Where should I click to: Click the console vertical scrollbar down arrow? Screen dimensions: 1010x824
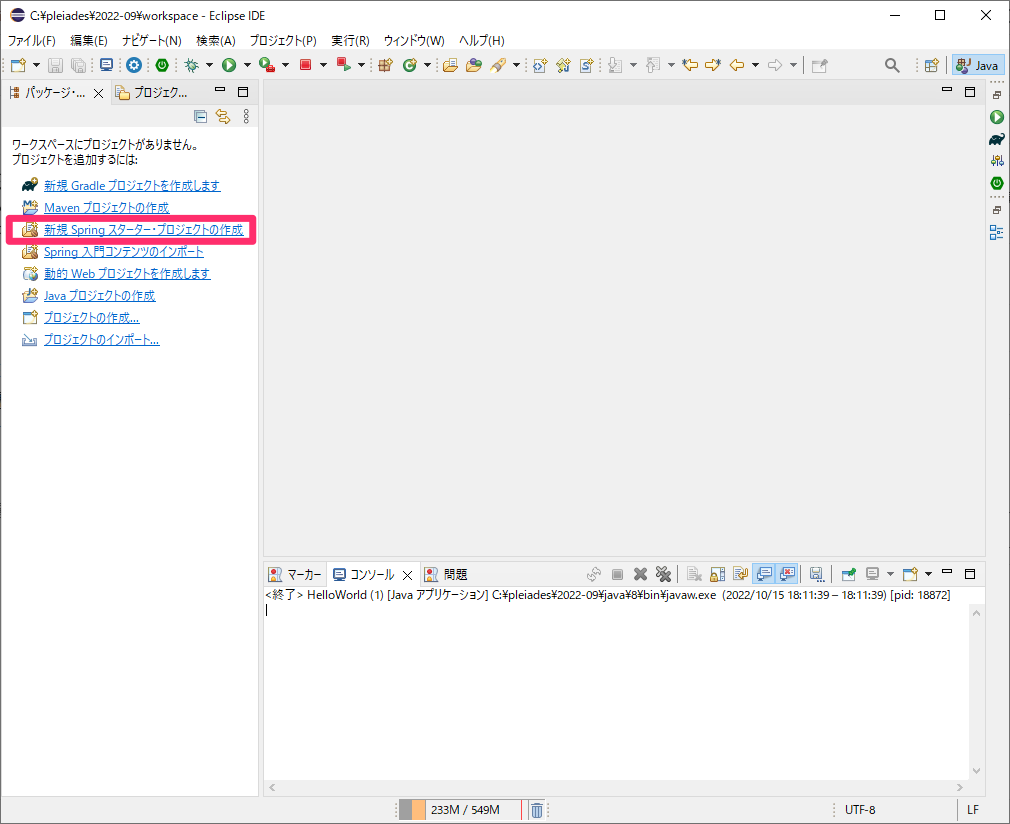(977, 771)
